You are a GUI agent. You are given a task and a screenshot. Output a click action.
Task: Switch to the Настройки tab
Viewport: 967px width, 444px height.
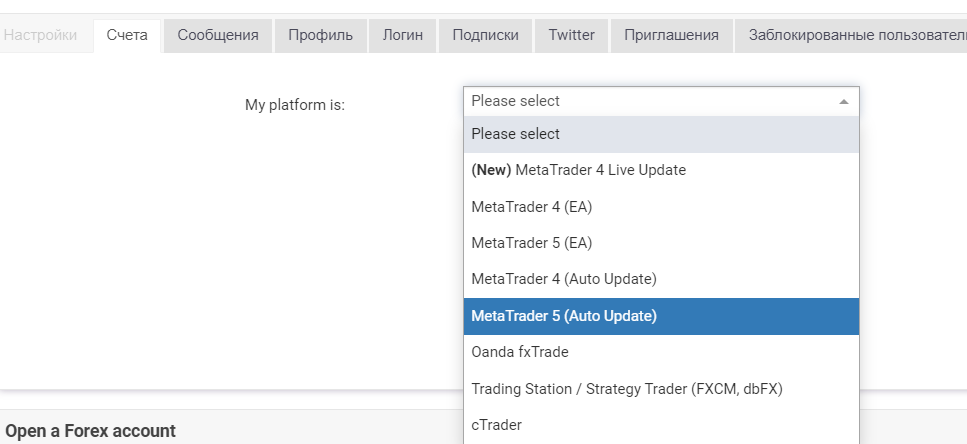[42, 35]
